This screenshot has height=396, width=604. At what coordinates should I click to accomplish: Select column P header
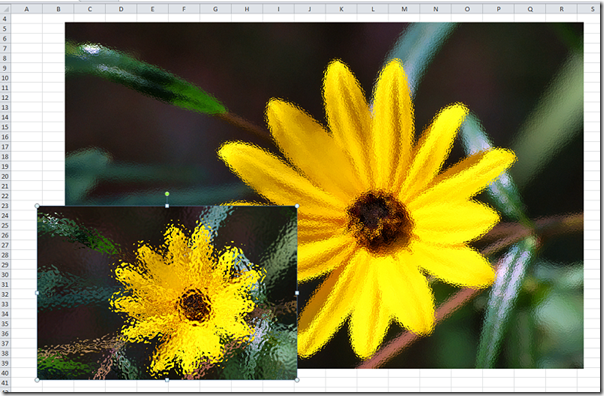coord(498,9)
